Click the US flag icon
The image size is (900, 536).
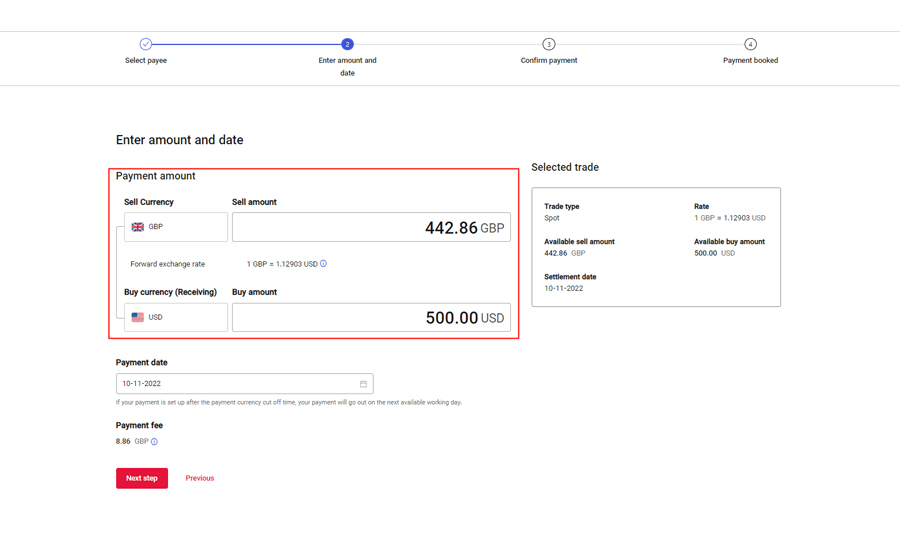[x=138, y=317]
